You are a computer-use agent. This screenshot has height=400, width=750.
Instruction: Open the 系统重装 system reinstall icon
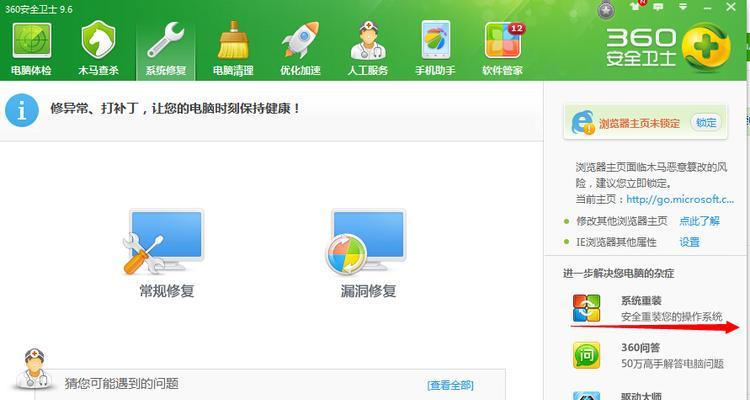586,308
